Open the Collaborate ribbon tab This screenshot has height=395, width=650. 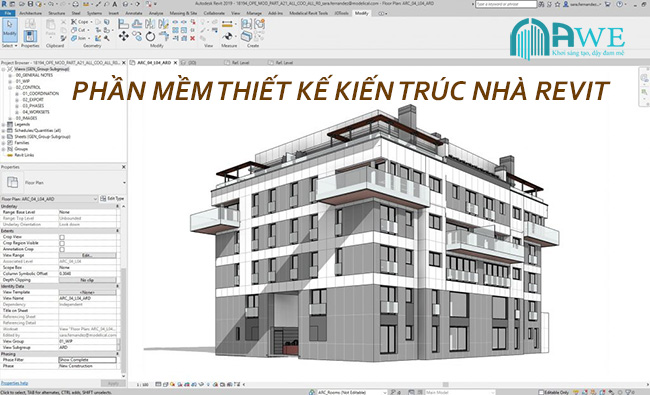point(214,13)
